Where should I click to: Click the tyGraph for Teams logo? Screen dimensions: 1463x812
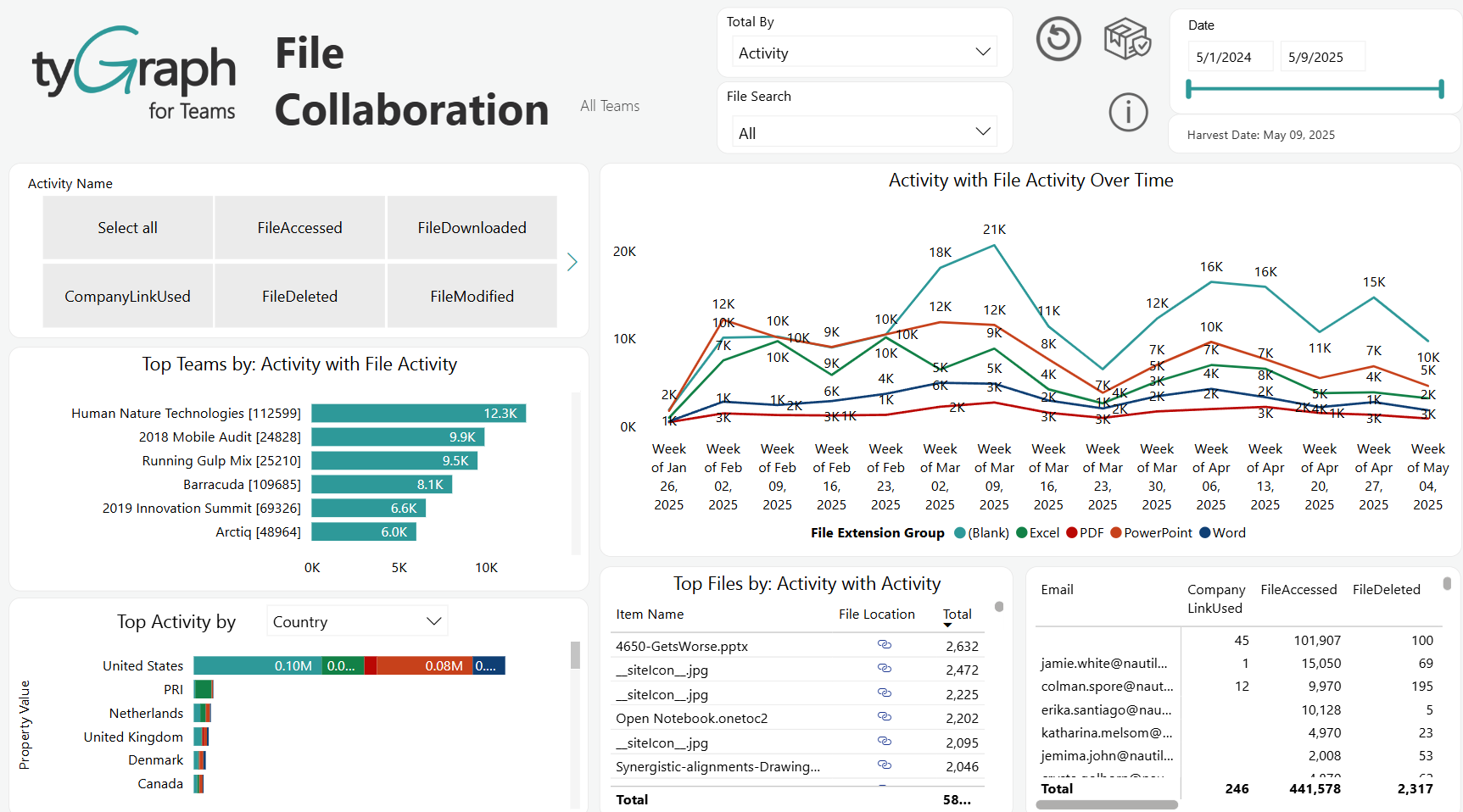click(133, 73)
